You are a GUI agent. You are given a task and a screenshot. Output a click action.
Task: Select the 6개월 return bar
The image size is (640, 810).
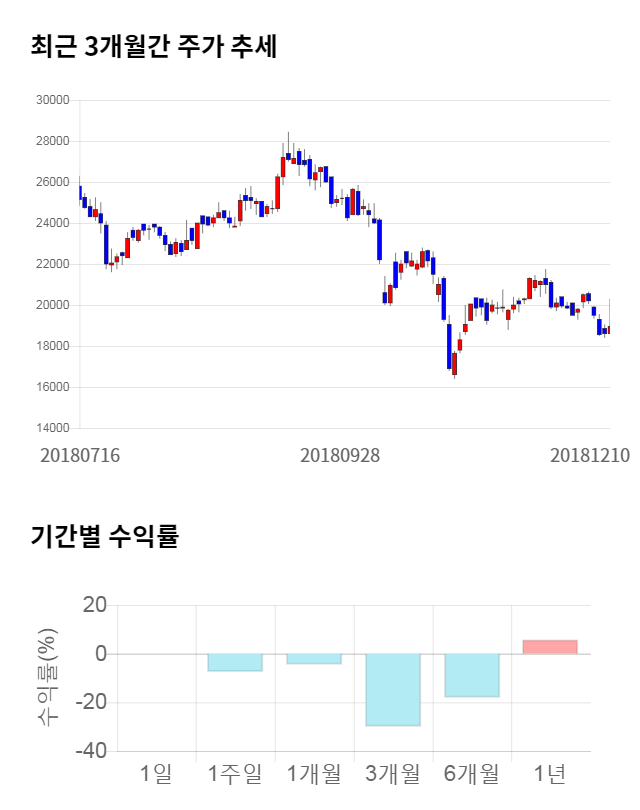click(472, 675)
